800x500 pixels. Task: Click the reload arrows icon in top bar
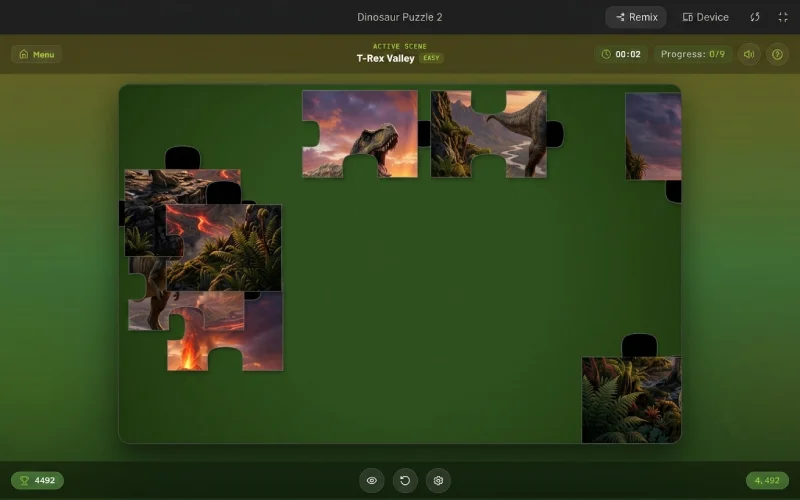(755, 17)
